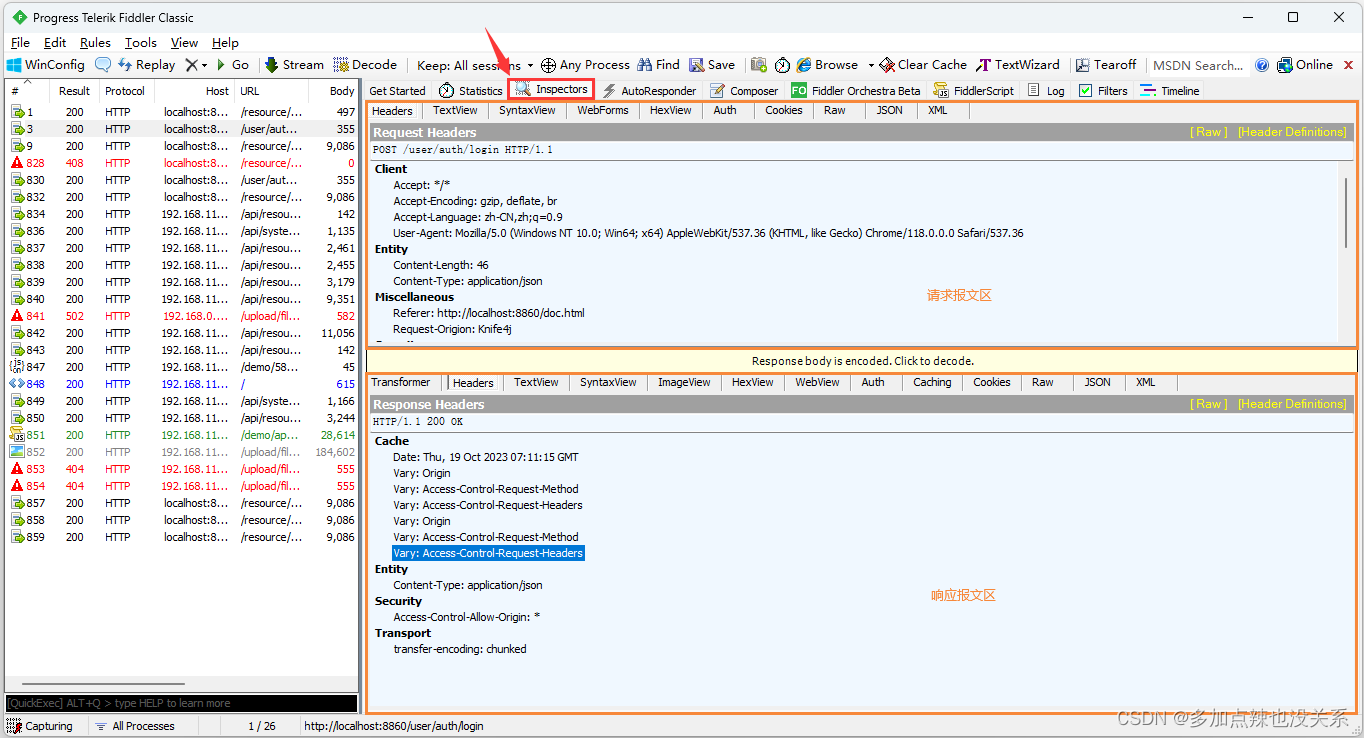This screenshot has height=738, width=1364.
Task: Save sessions with the Save button
Action: (x=712, y=65)
